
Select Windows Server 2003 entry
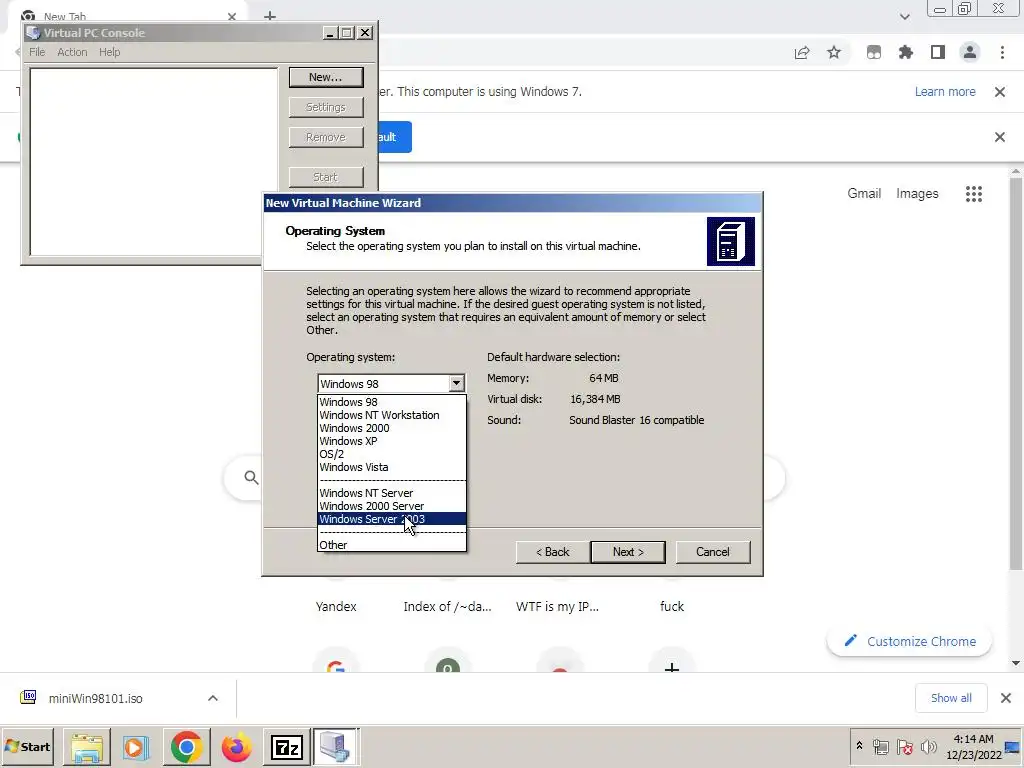pos(392,519)
